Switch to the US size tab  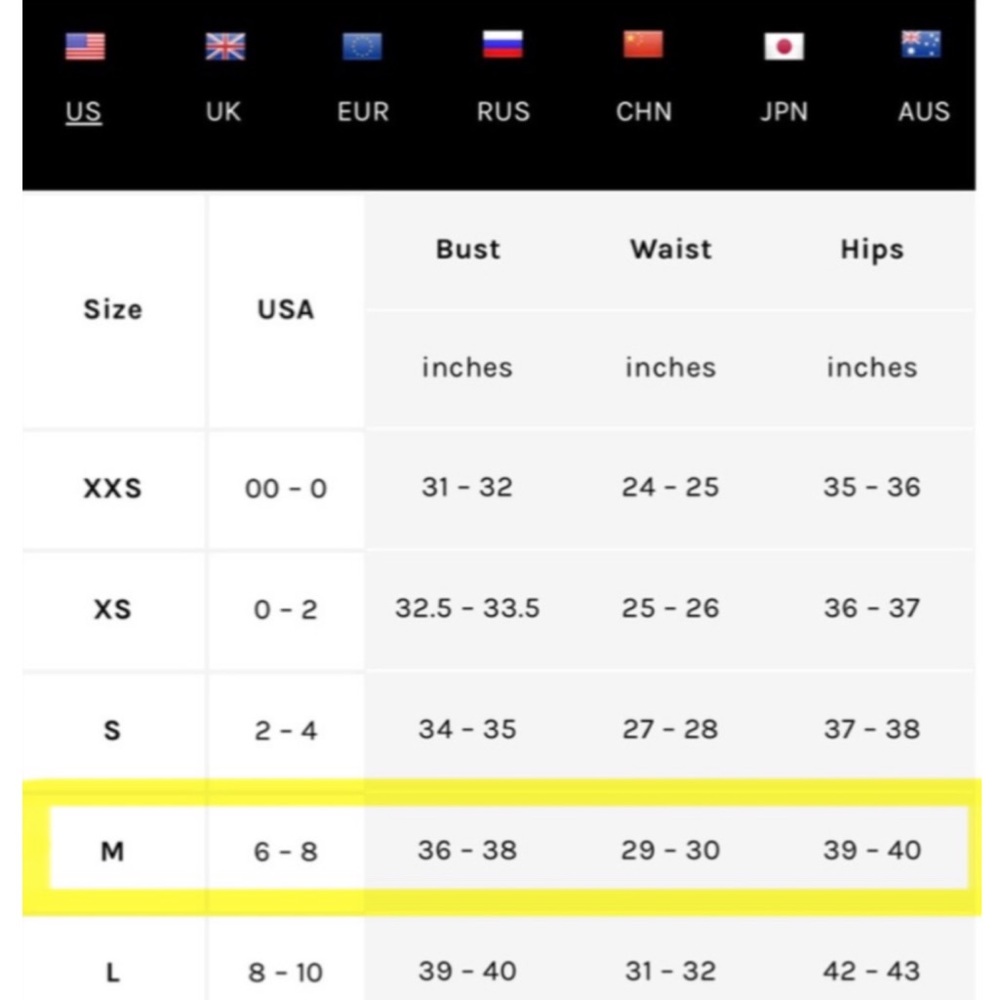(x=84, y=112)
